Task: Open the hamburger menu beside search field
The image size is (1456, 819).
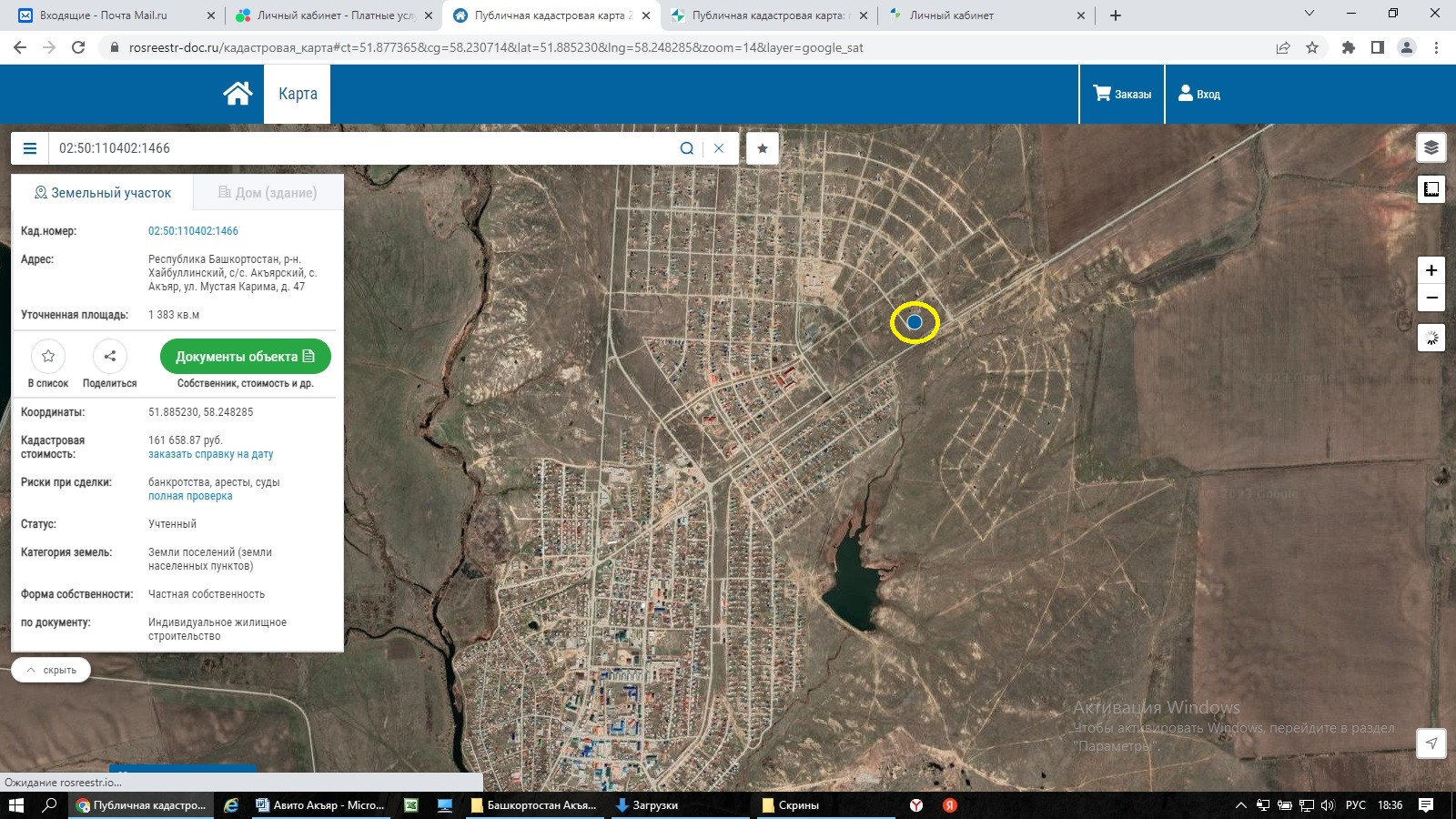Action: (x=30, y=148)
